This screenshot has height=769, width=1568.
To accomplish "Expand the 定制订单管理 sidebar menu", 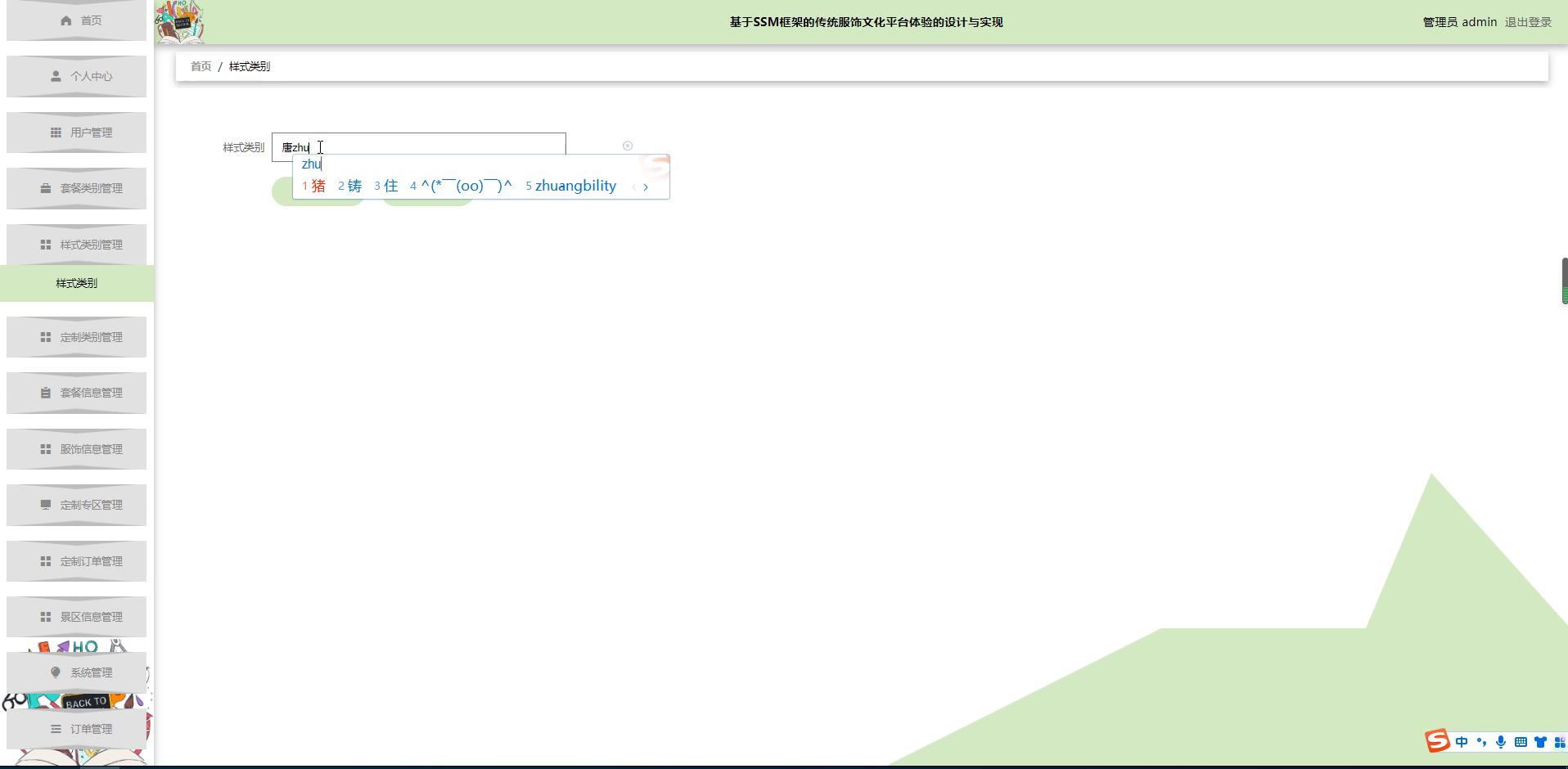I will tap(77, 561).
